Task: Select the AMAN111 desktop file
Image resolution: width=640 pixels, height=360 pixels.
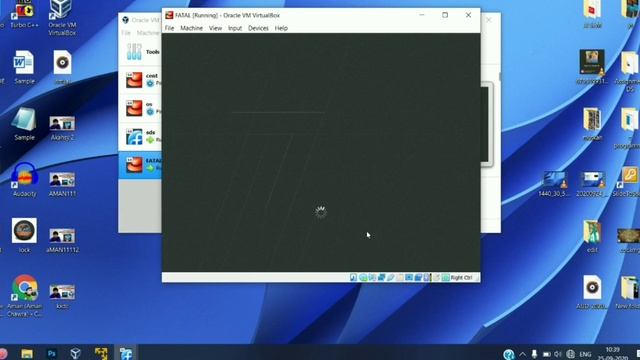Action: point(62,185)
